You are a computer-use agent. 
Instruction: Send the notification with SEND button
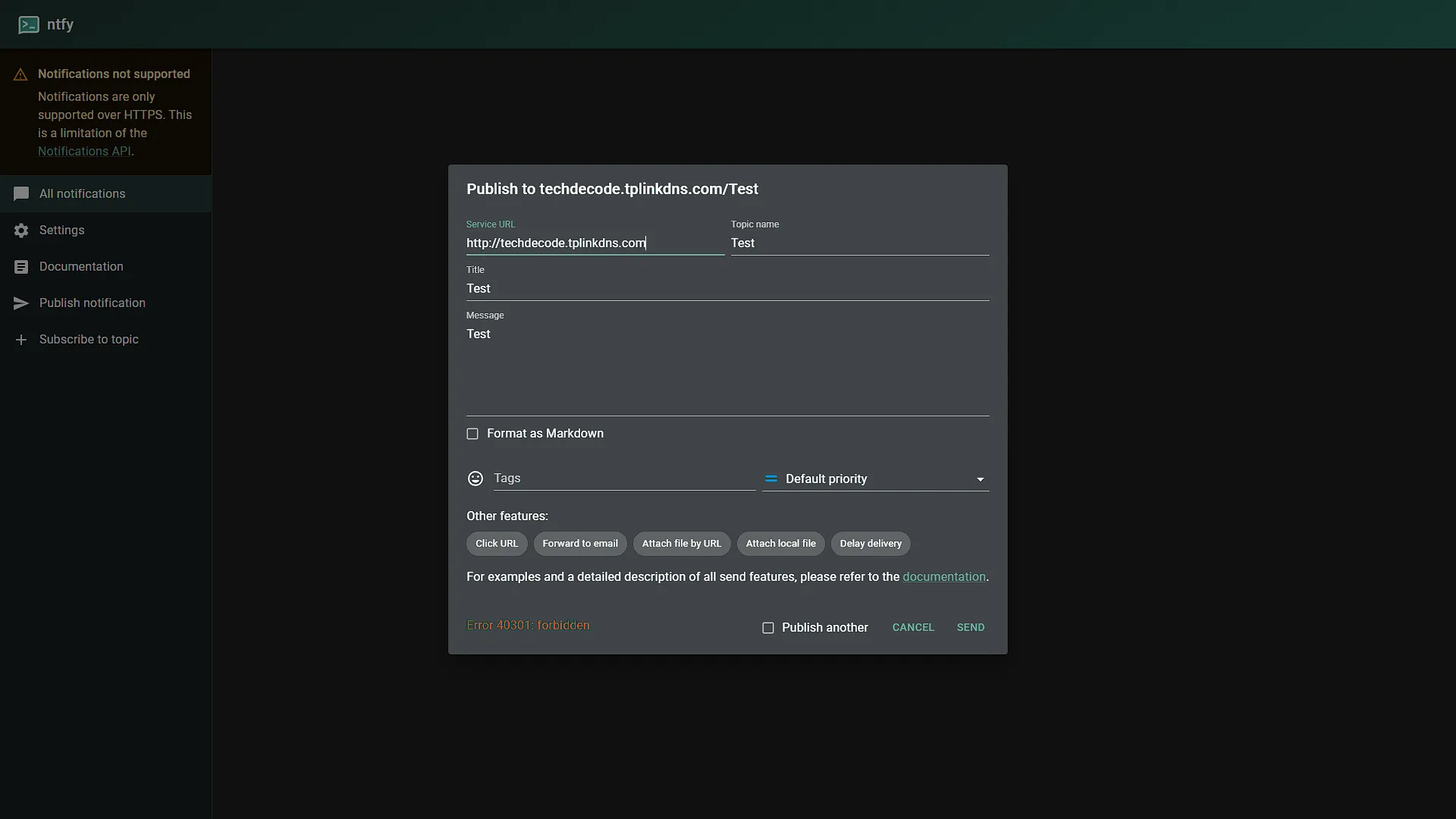[971, 627]
